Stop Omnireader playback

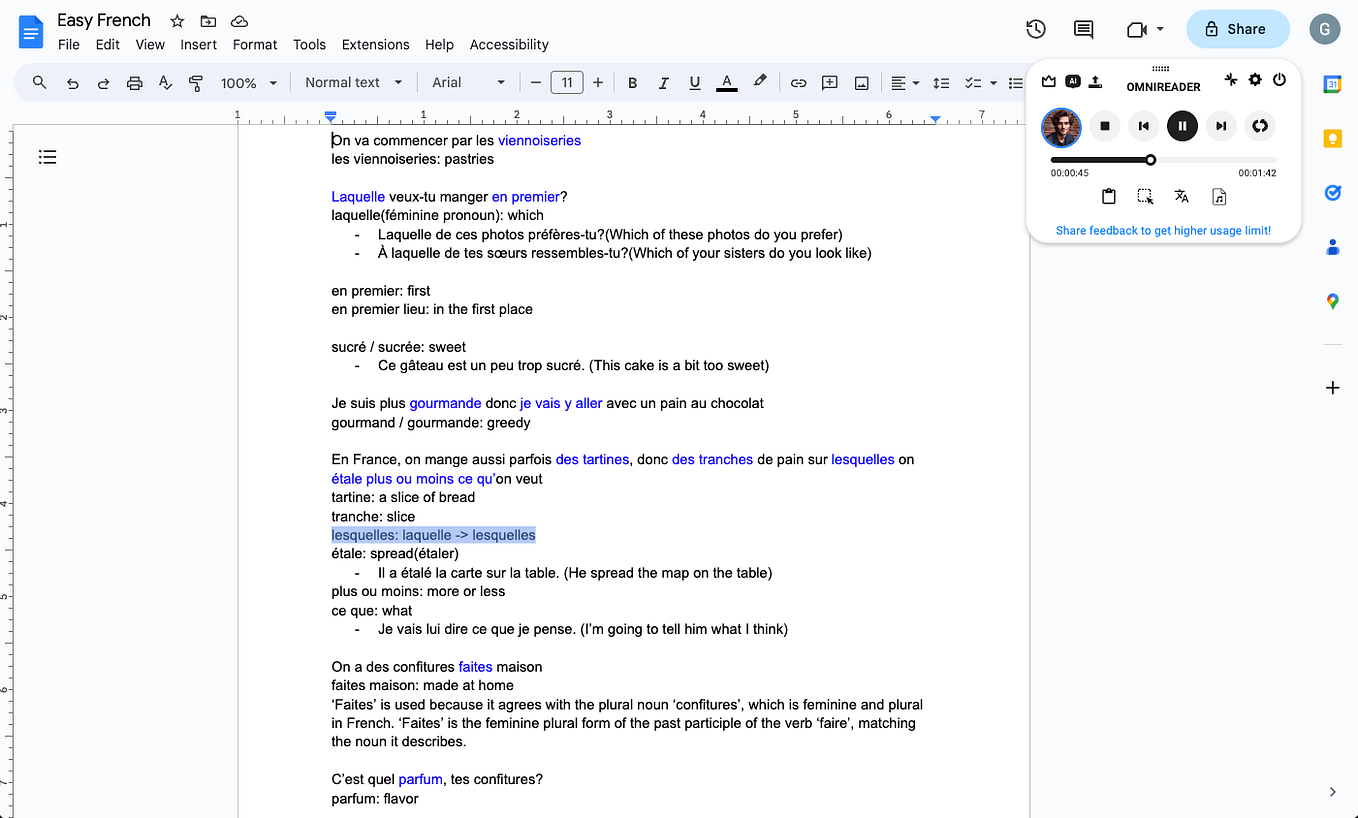(x=1105, y=126)
